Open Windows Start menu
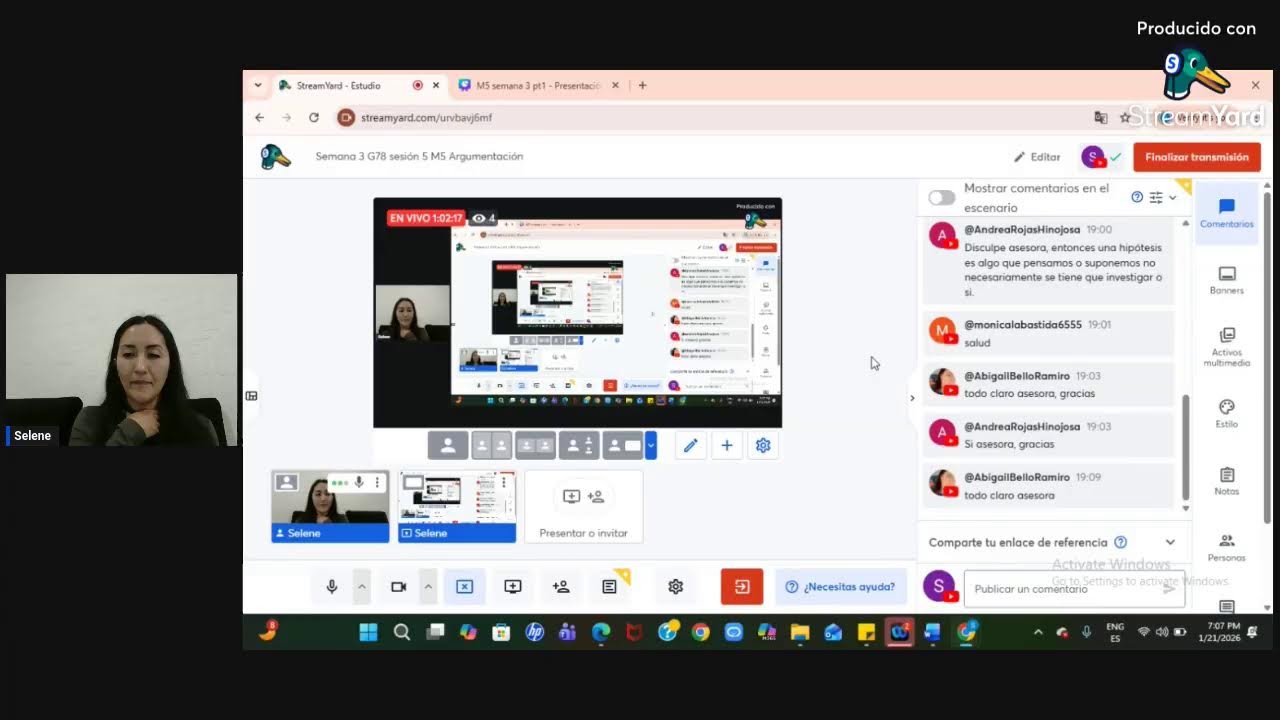 (x=368, y=632)
